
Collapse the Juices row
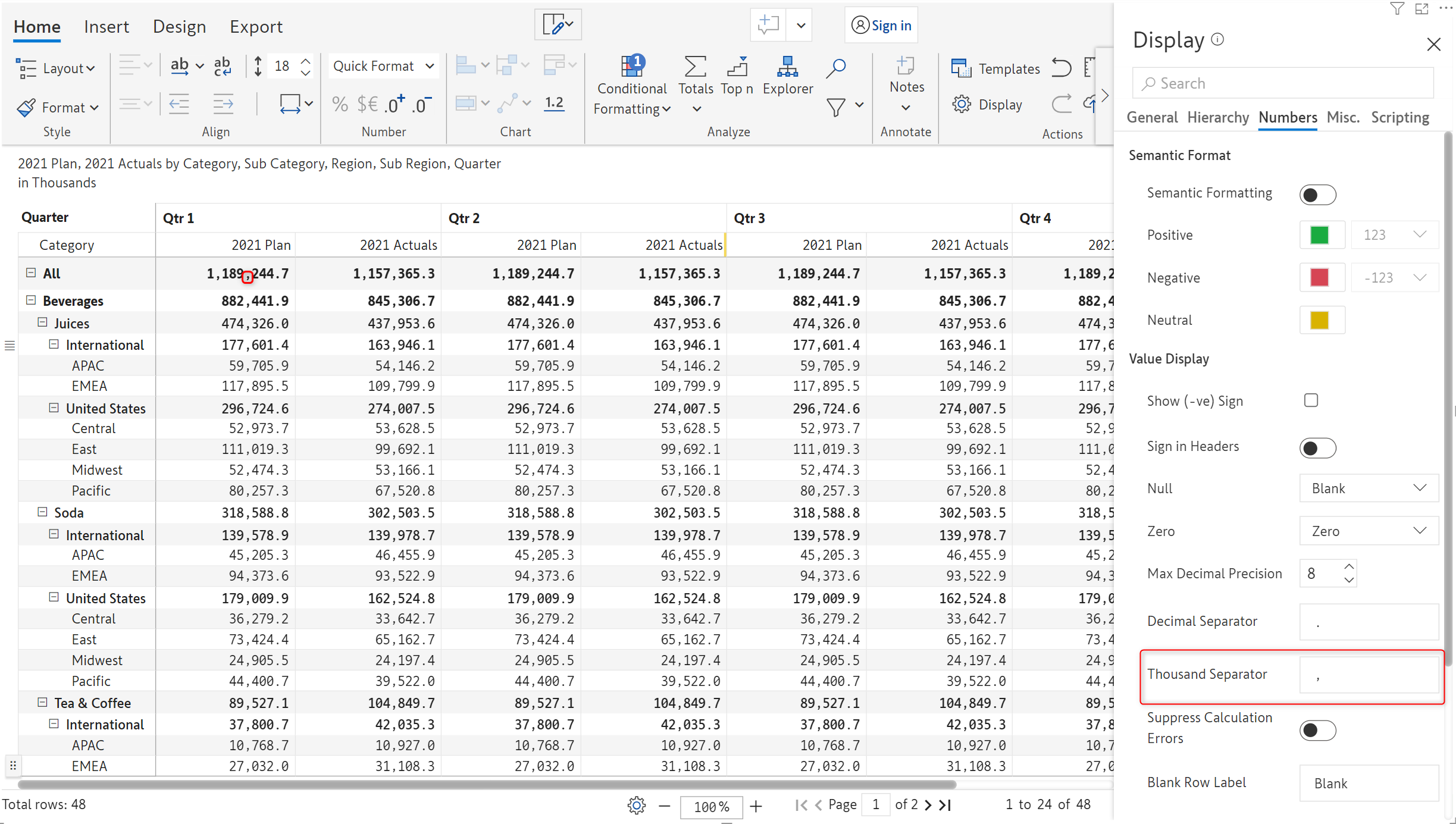[x=42, y=322]
